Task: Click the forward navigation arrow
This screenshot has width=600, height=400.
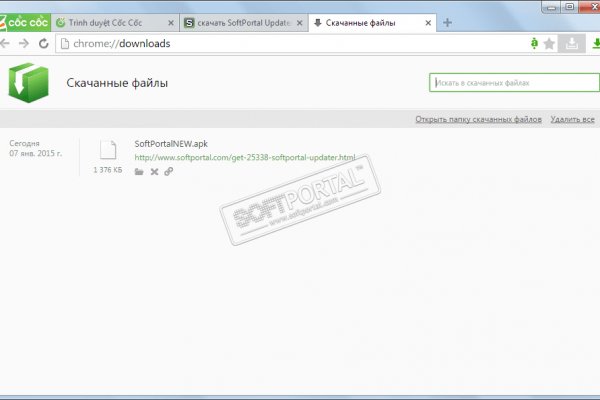Action: pyautogui.click(x=24, y=44)
